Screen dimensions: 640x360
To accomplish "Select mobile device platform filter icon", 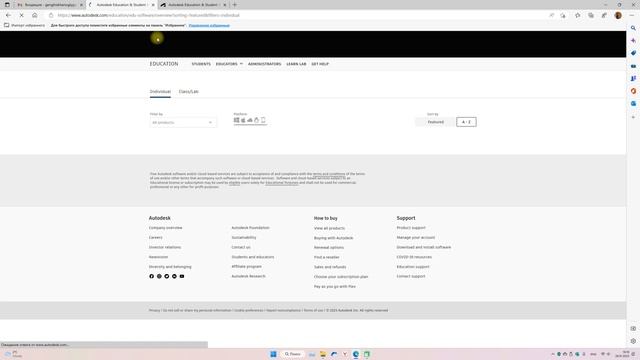I will [263, 120].
